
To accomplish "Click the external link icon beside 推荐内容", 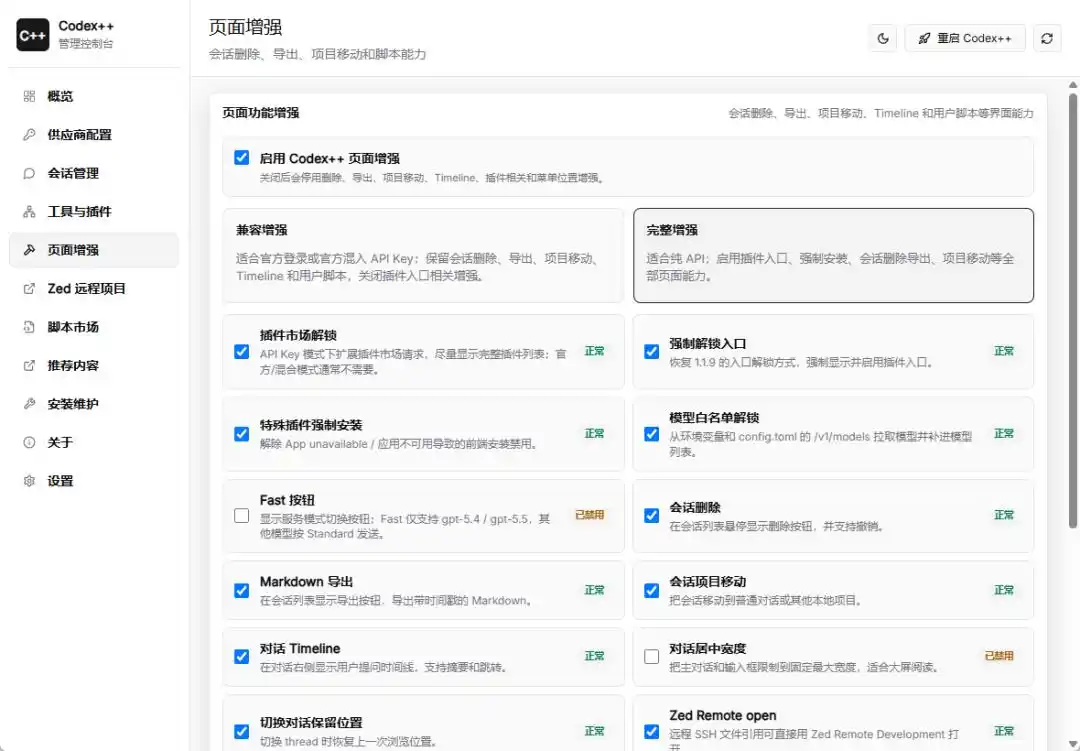I will [x=29, y=366].
